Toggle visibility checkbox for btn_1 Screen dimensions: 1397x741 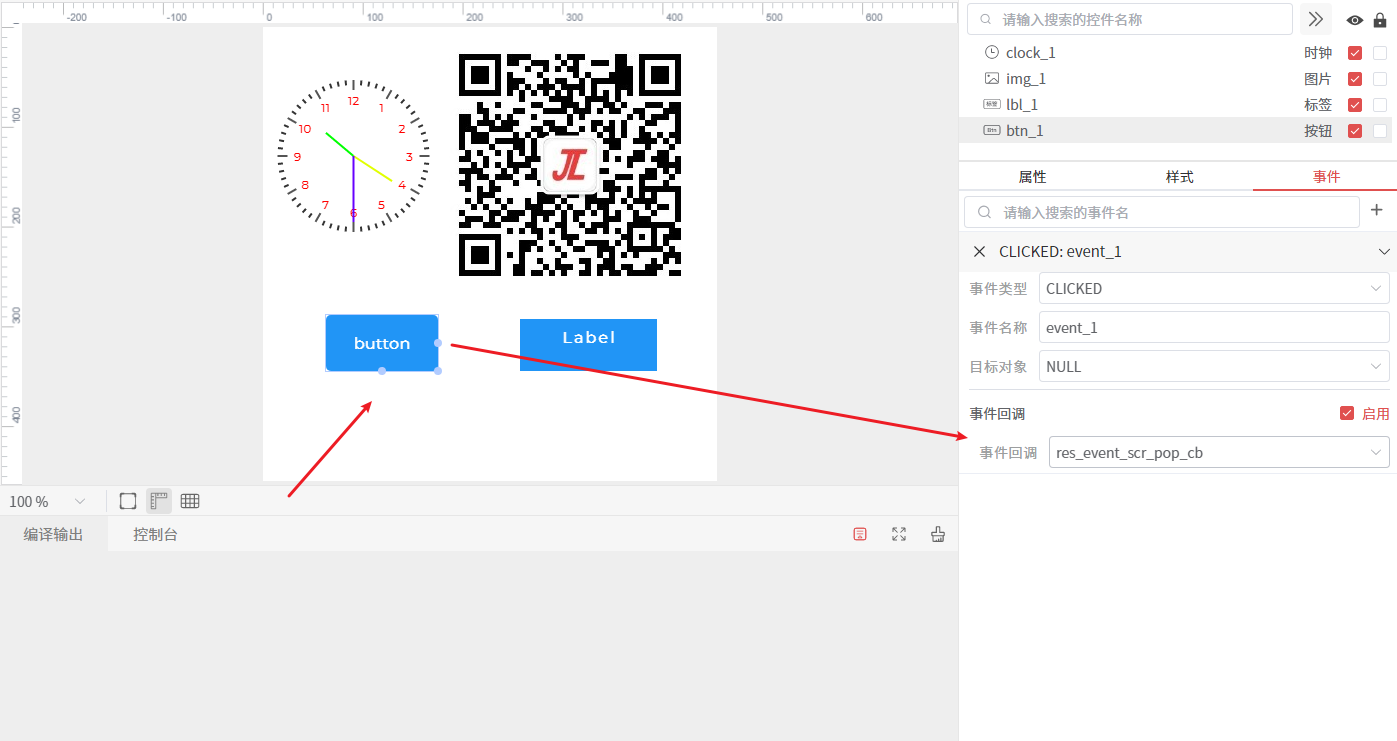pos(1355,131)
